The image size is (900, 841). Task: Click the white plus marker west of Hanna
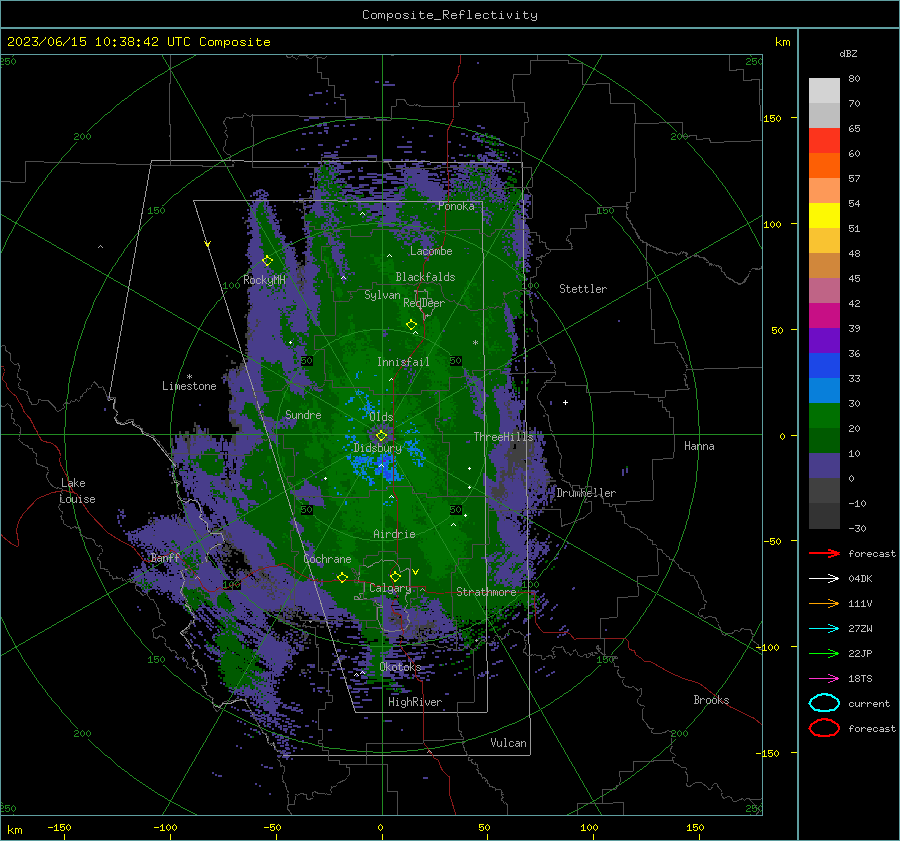[x=565, y=402]
